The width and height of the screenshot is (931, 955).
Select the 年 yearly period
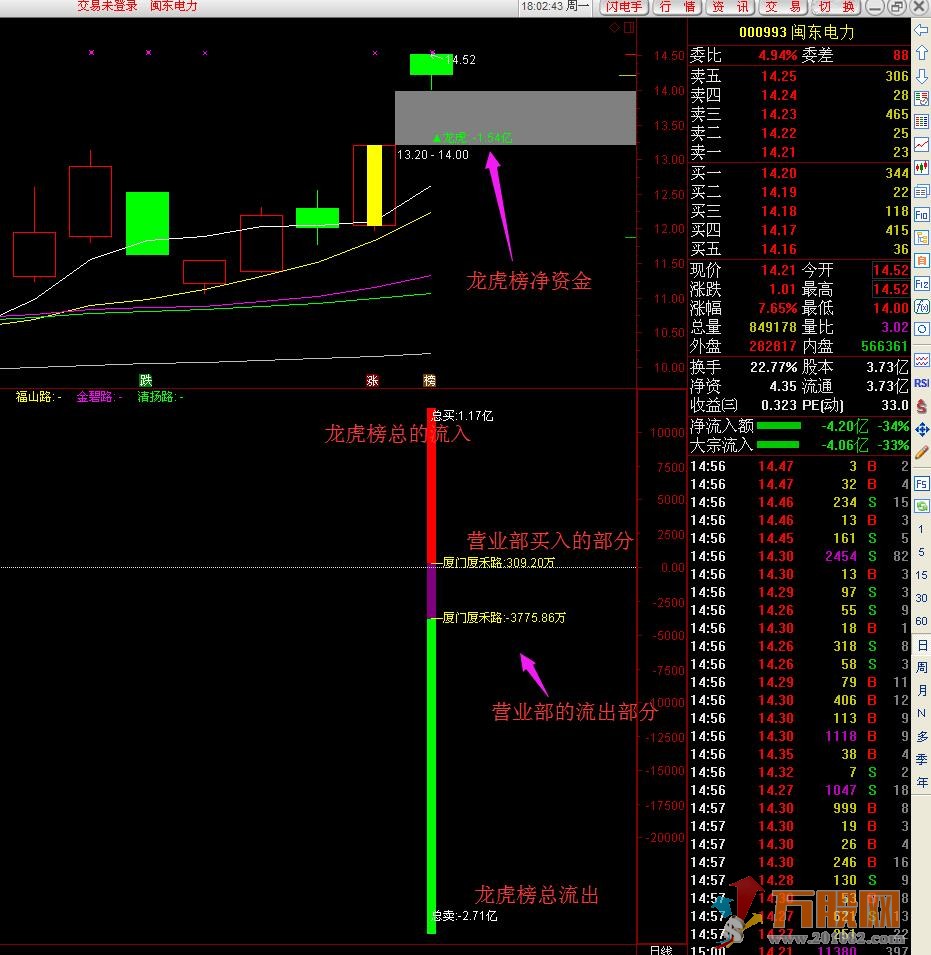coord(921,782)
